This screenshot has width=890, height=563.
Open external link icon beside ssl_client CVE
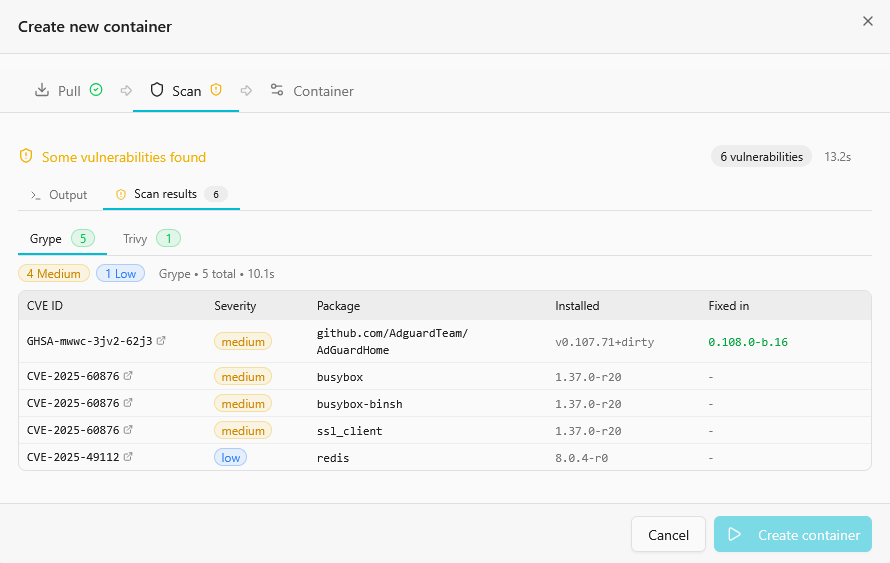(x=127, y=431)
